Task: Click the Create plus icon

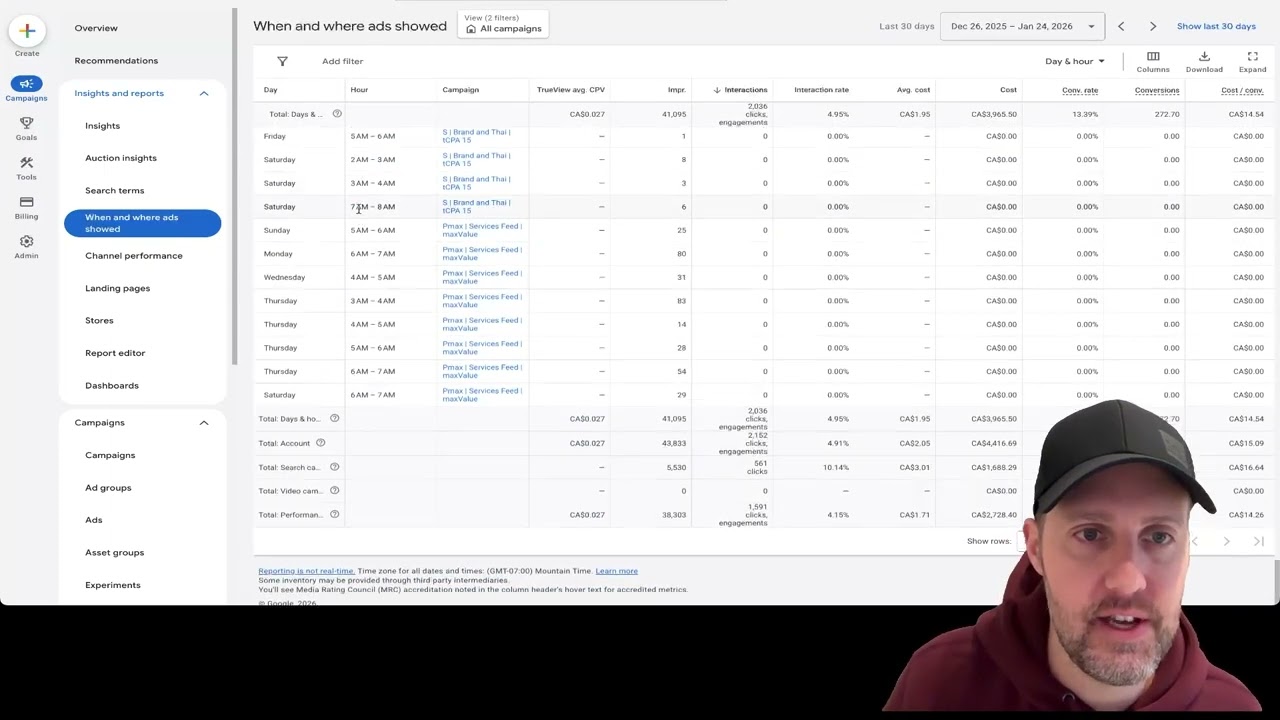Action: [x=27, y=31]
